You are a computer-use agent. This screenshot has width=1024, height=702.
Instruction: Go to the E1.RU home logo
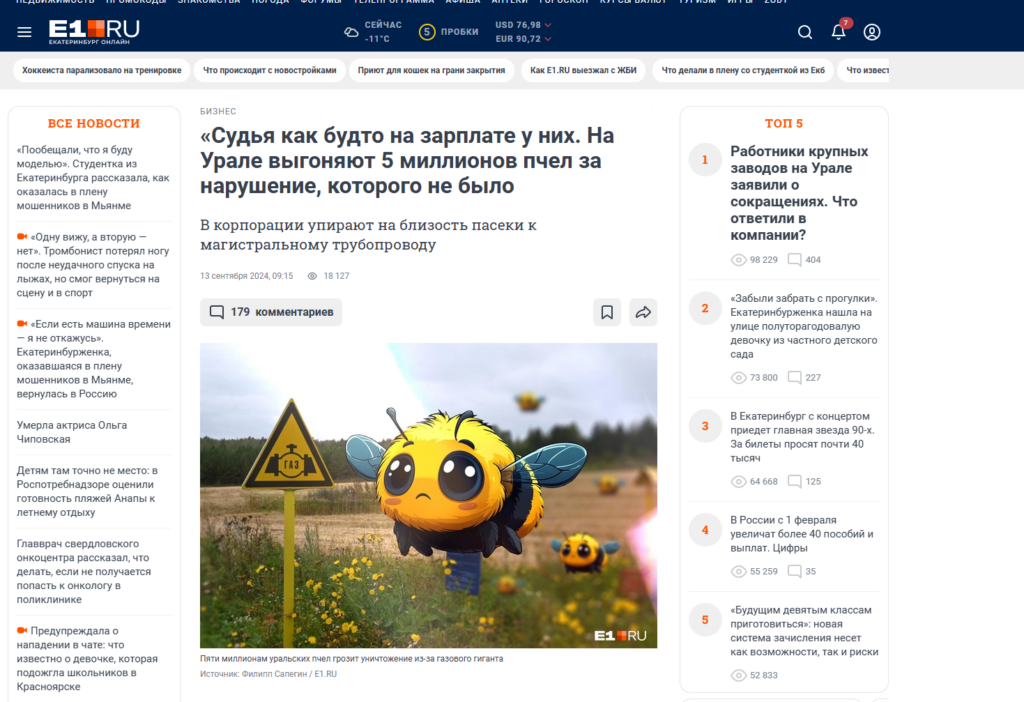[94, 32]
